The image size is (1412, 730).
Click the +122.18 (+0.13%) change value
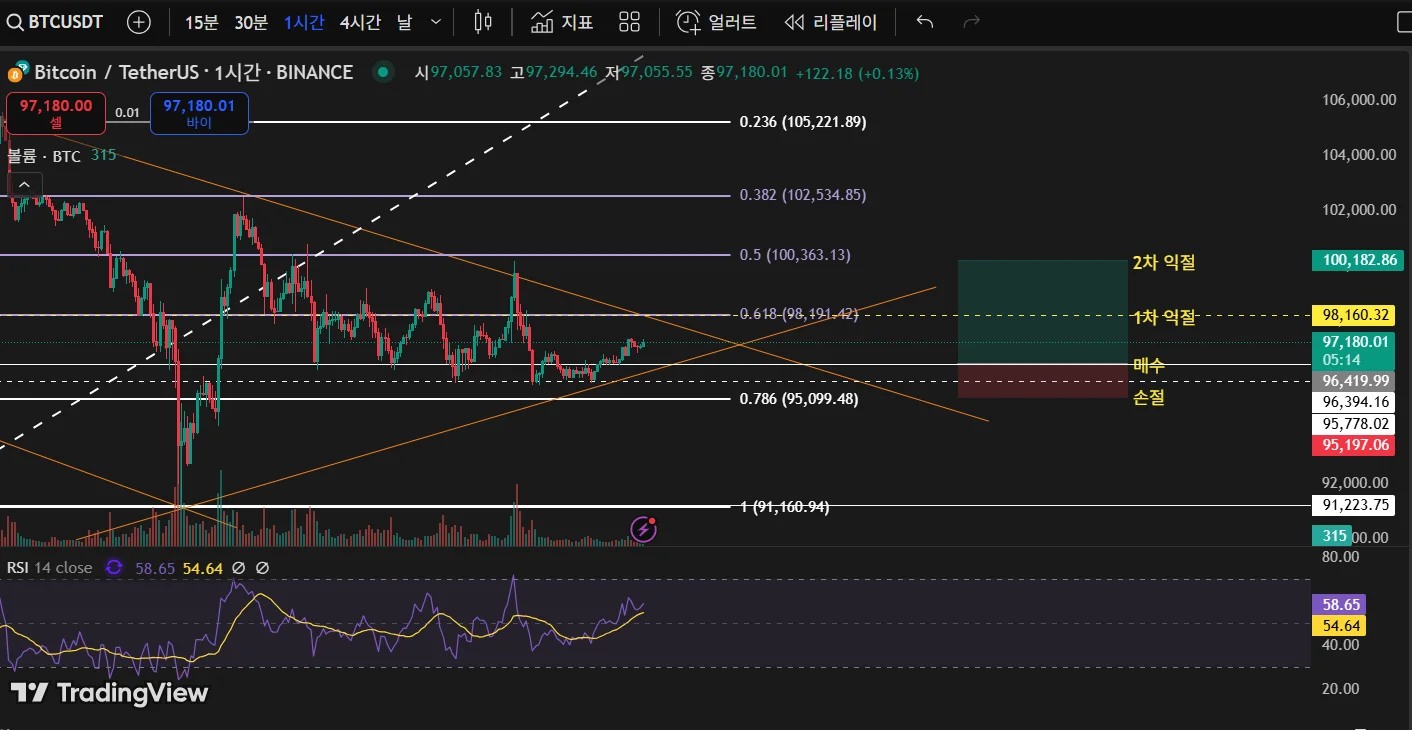pyautogui.click(x=856, y=73)
